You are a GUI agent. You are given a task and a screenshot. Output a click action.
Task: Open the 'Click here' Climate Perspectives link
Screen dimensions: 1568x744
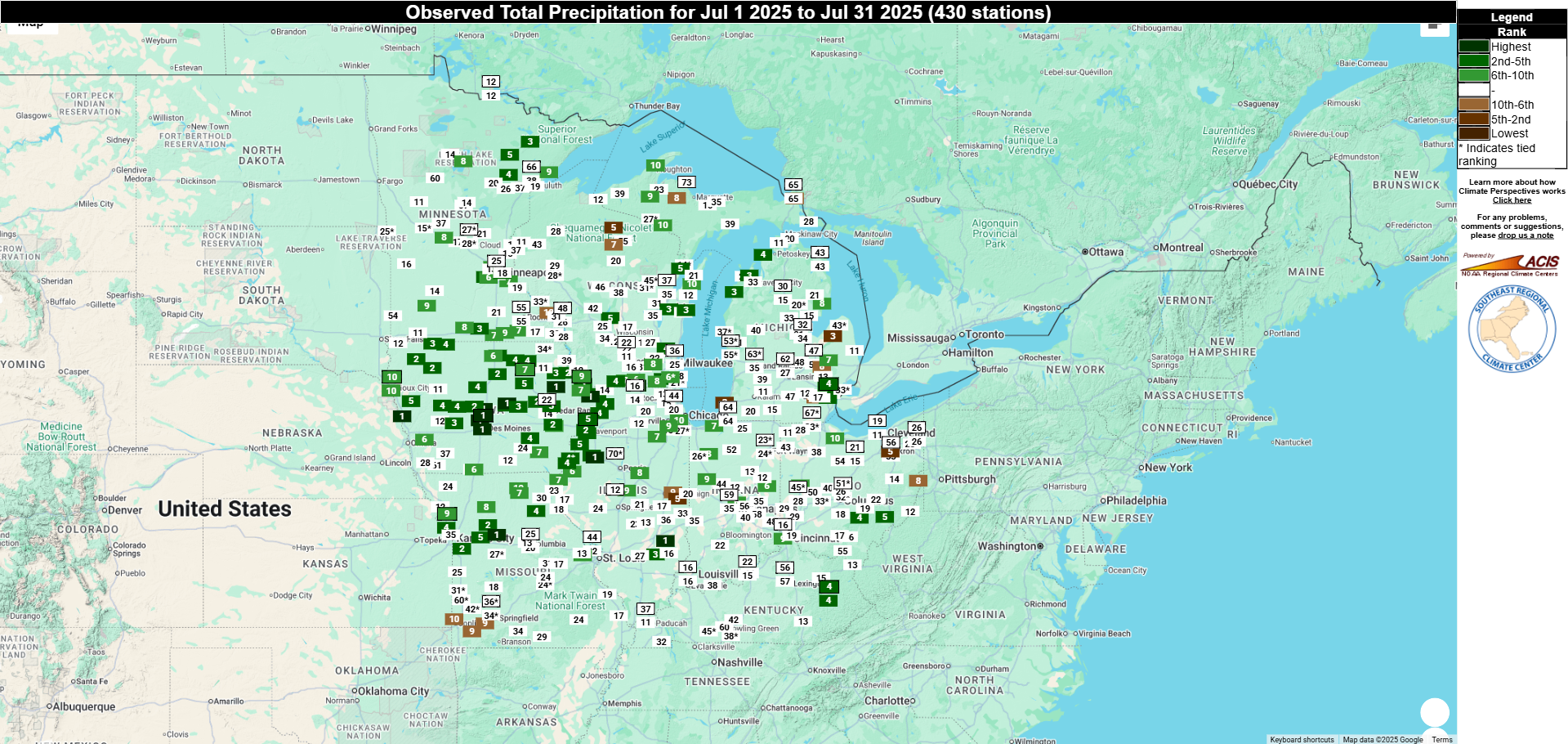(x=1512, y=200)
